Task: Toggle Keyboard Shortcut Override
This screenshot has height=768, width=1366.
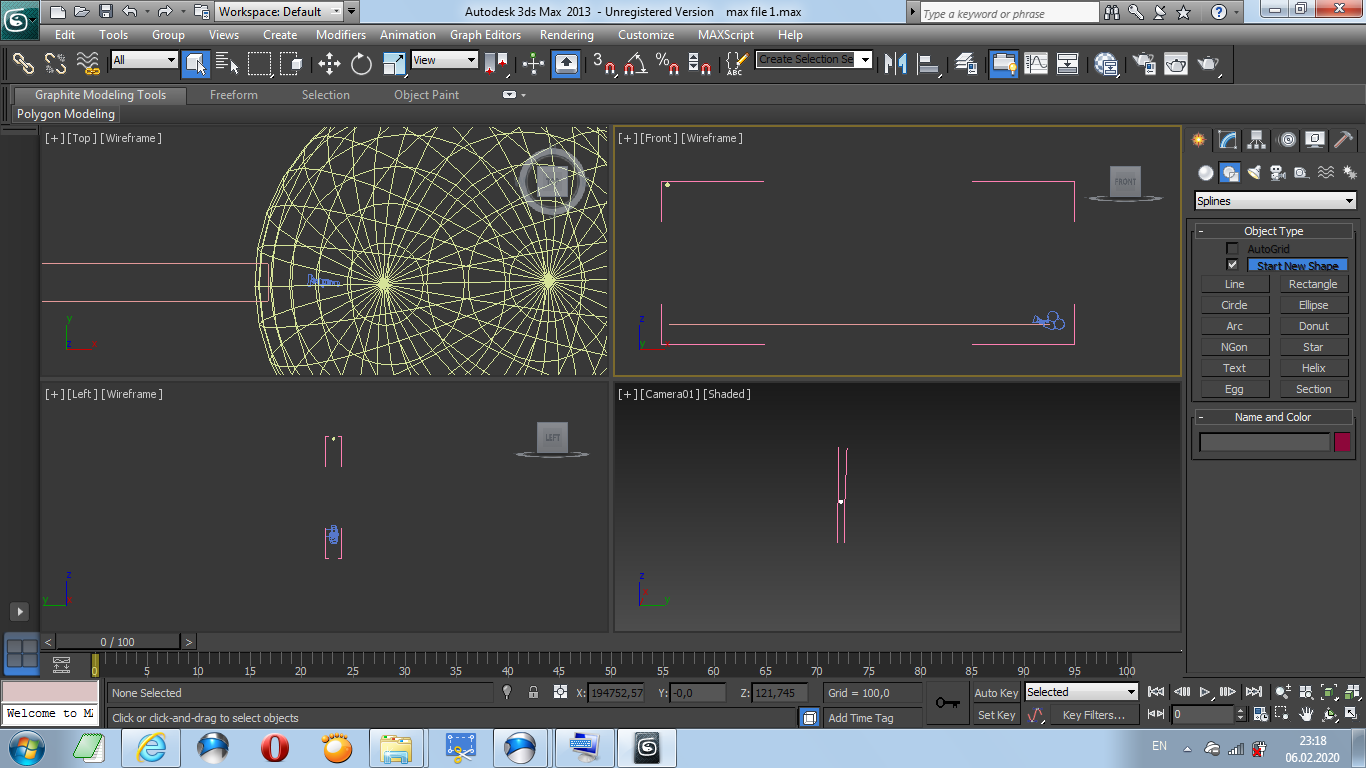Action: (x=566, y=64)
